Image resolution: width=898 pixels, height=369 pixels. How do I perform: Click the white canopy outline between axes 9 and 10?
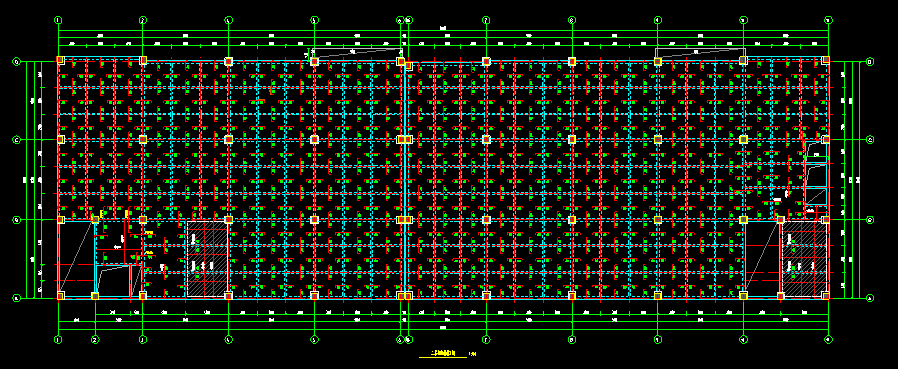[x=700, y=53]
